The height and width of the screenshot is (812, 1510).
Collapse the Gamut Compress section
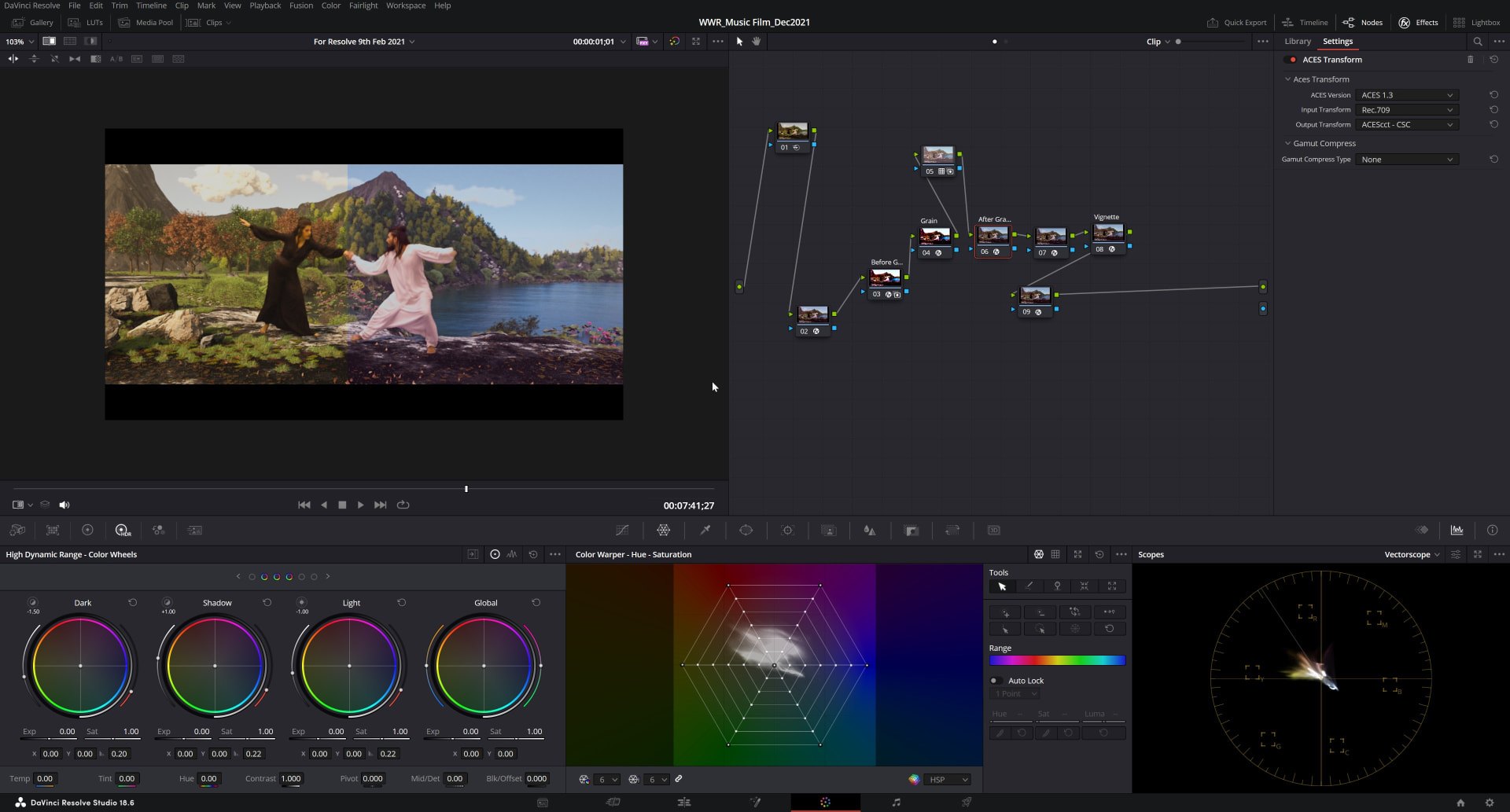pyautogui.click(x=1287, y=144)
